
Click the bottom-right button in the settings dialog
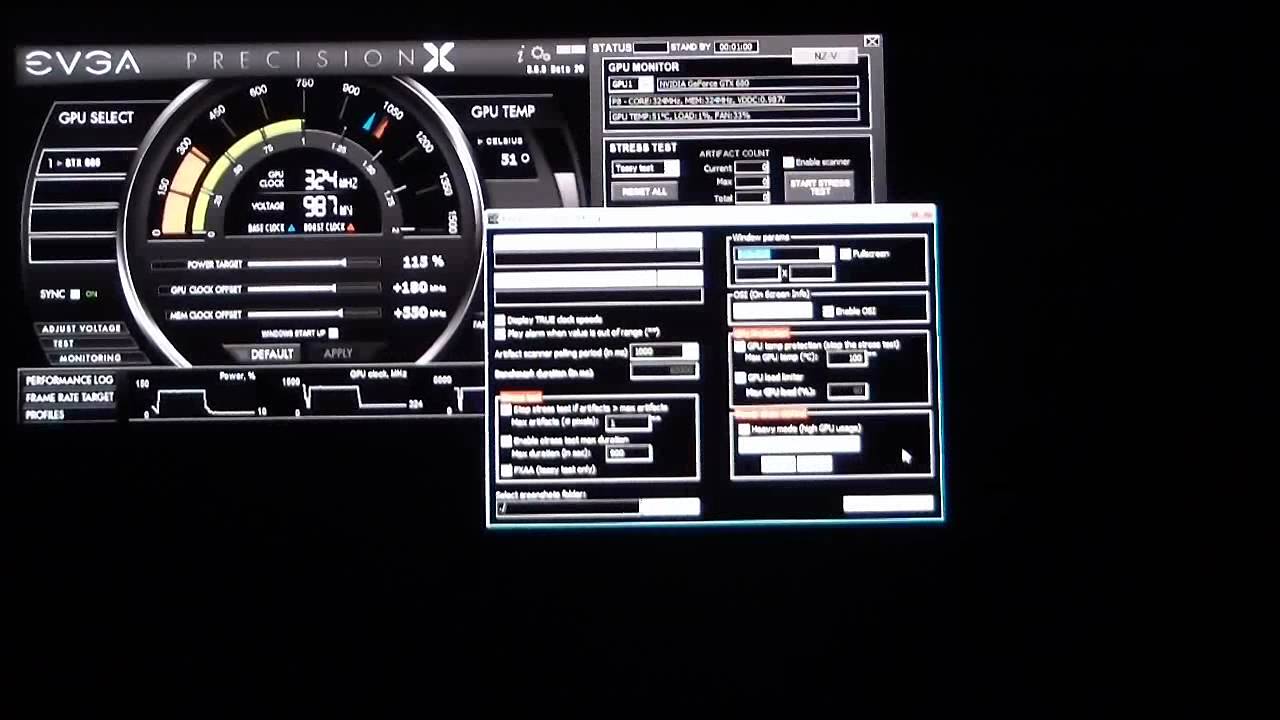click(x=888, y=505)
